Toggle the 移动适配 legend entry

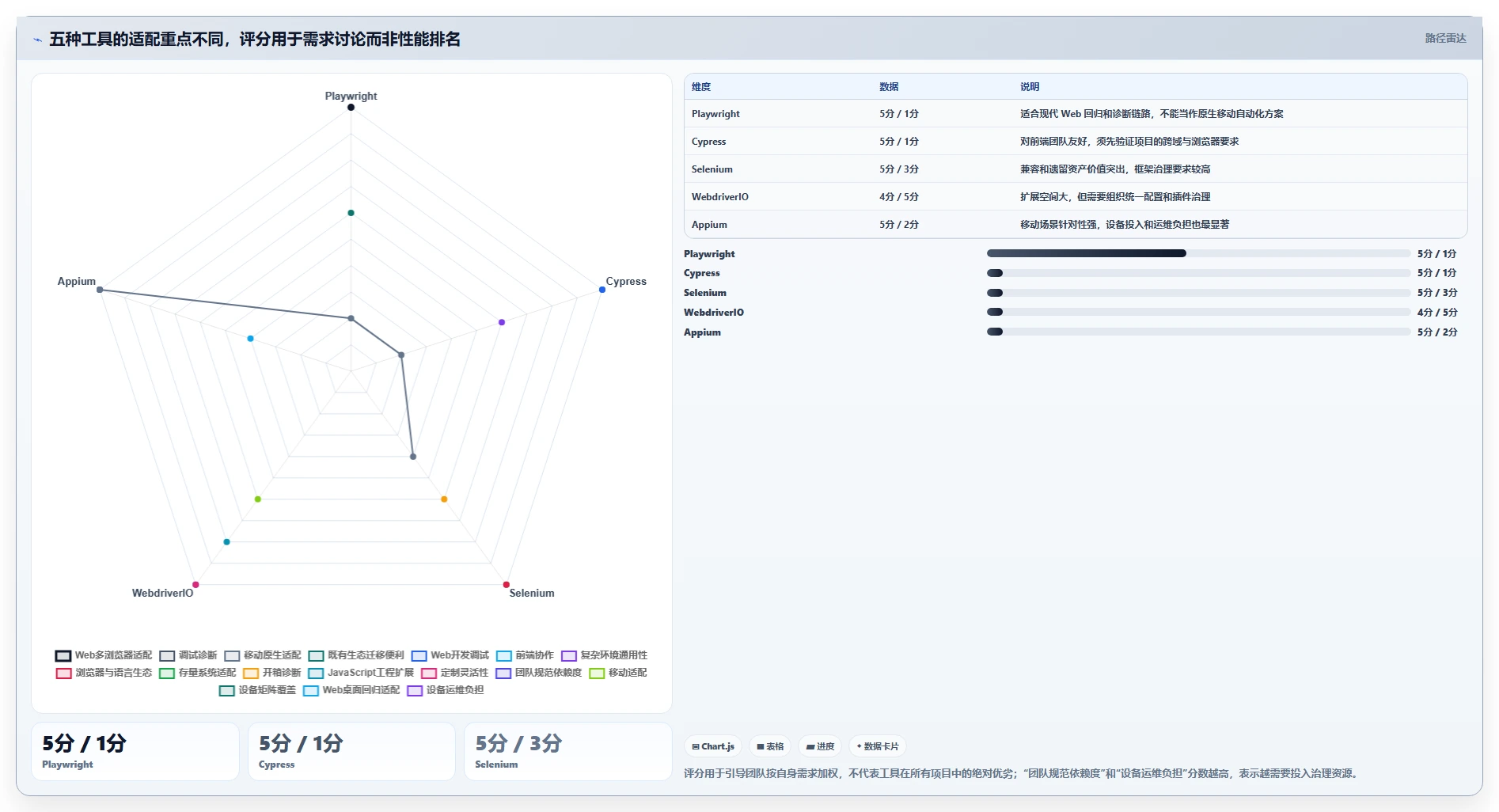point(618,673)
